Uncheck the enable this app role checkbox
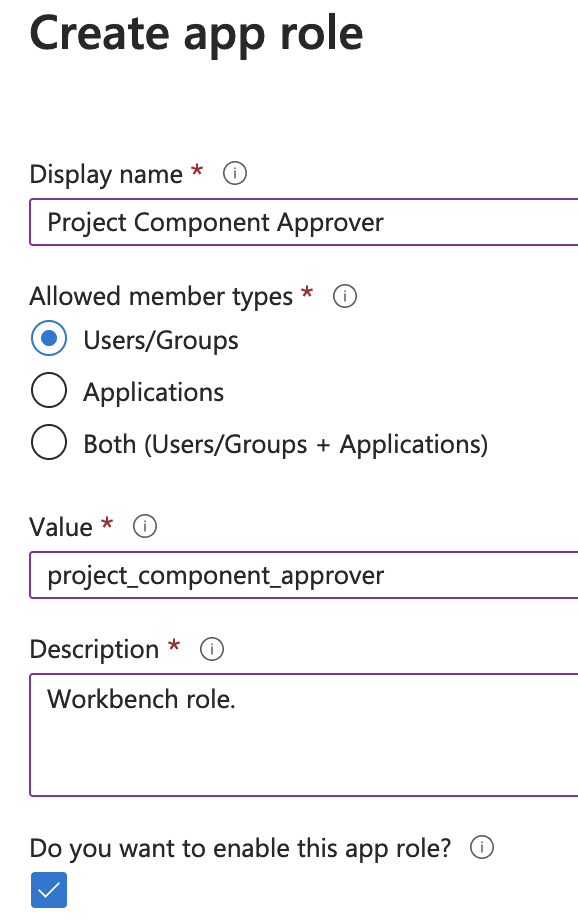This screenshot has height=922, width=578. pyautogui.click(x=49, y=890)
